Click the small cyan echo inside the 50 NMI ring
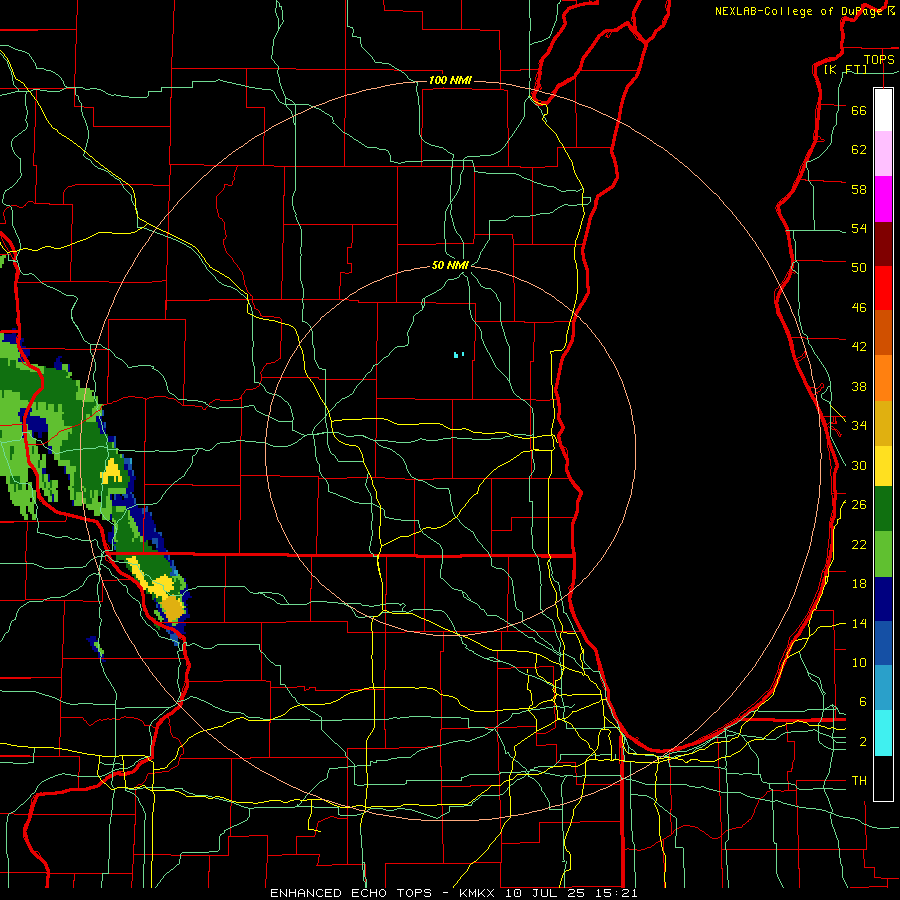 [458, 355]
